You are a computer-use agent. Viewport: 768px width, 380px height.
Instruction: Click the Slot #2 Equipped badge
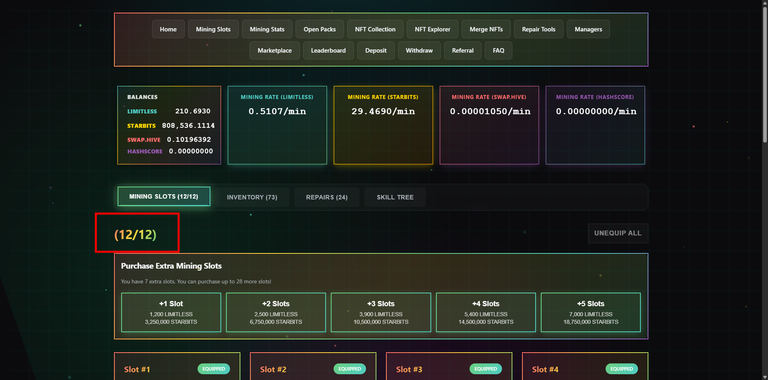tap(350, 369)
